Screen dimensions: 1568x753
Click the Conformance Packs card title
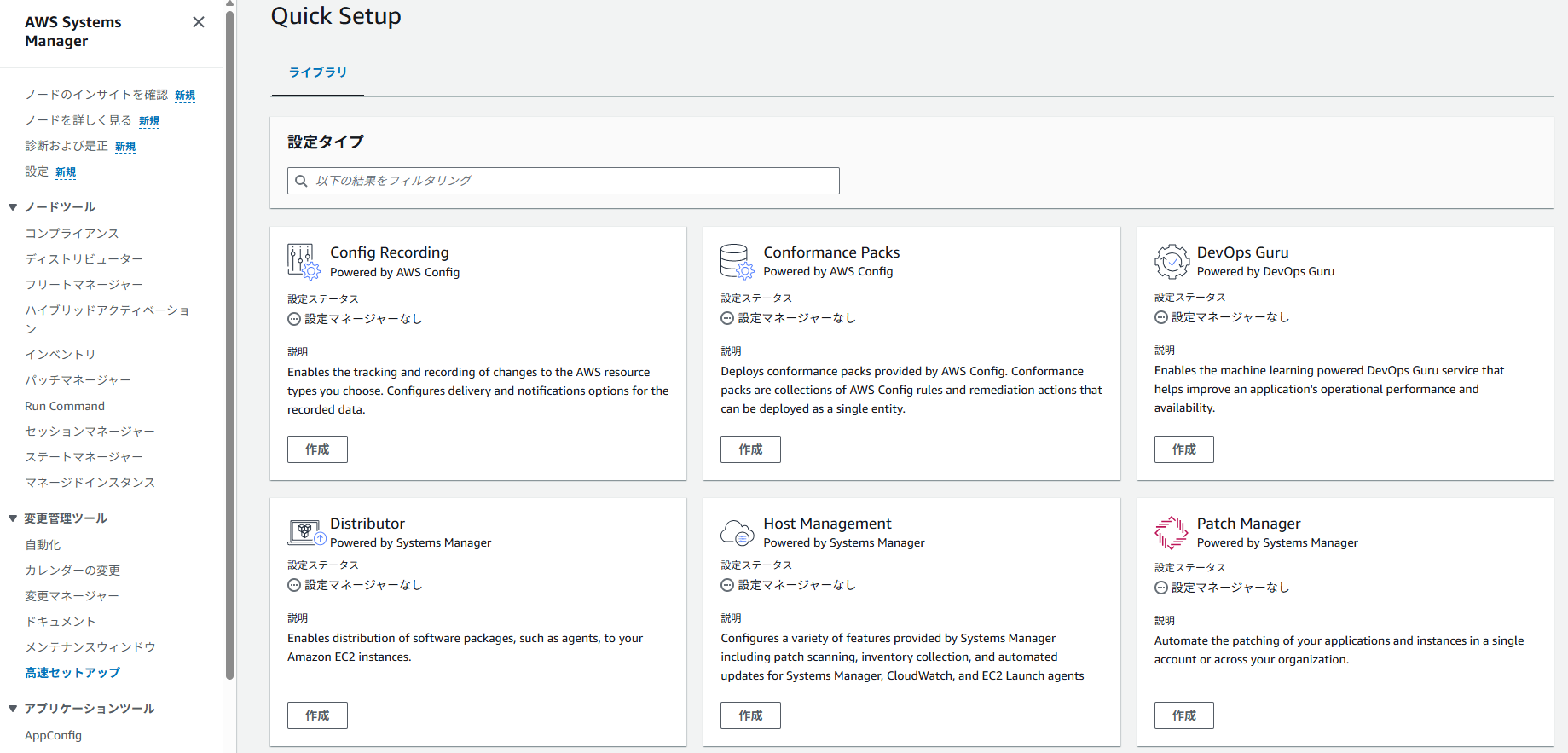click(x=831, y=252)
